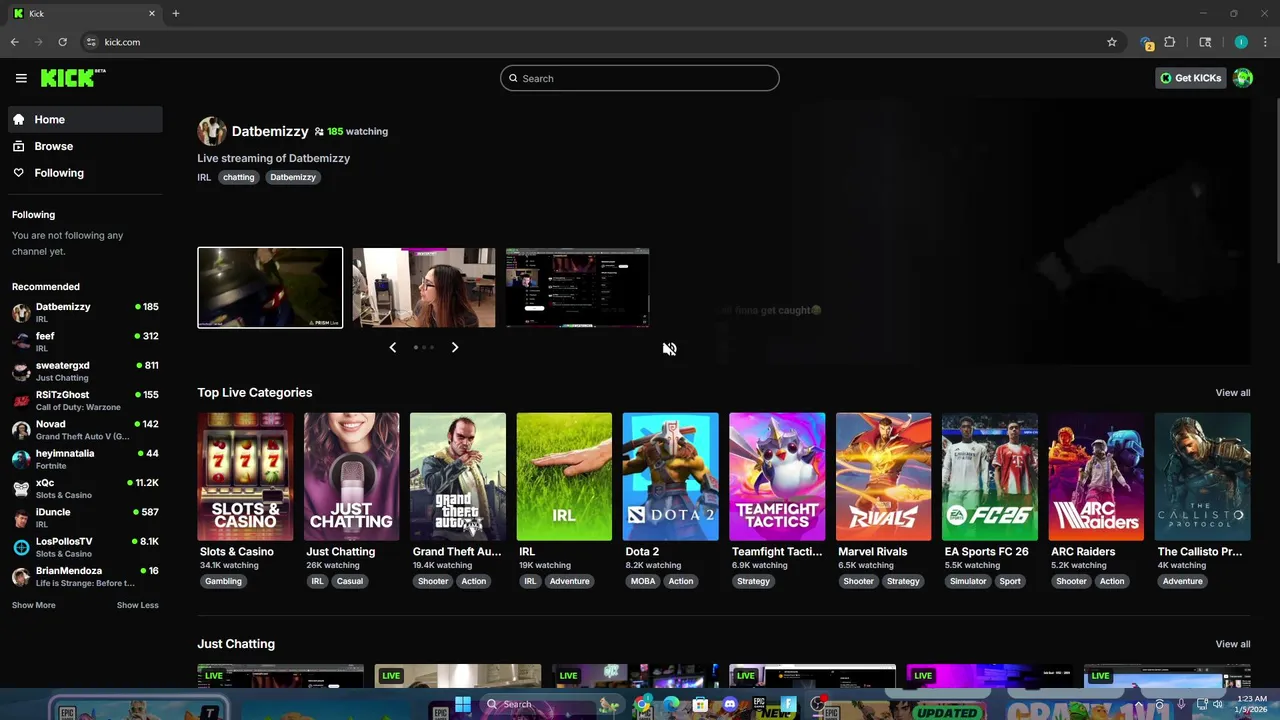Open the ARC Raiders category cover

pyautogui.click(x=1096, y=477)
